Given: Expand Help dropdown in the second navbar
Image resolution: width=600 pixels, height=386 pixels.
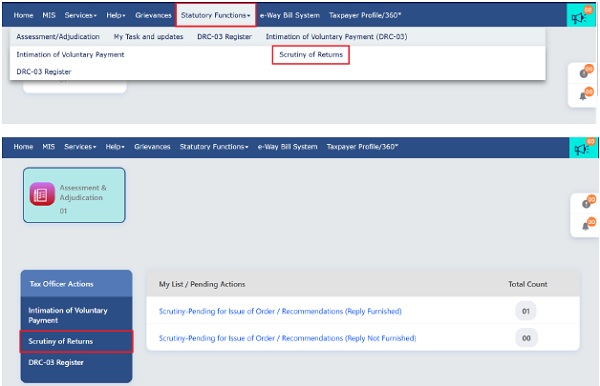Looking at the screenshot, I should tap(115, 147).
